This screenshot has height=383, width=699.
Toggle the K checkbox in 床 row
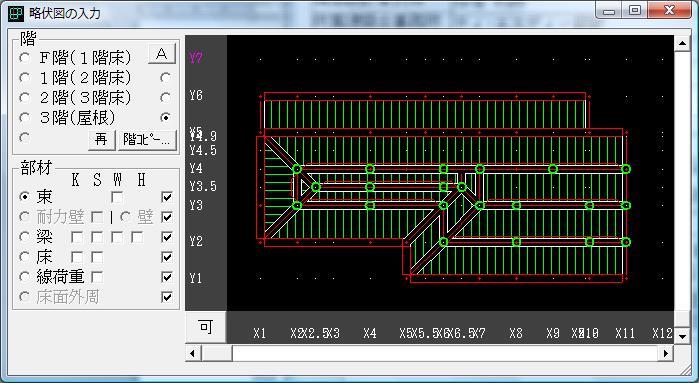coord(77,257)
